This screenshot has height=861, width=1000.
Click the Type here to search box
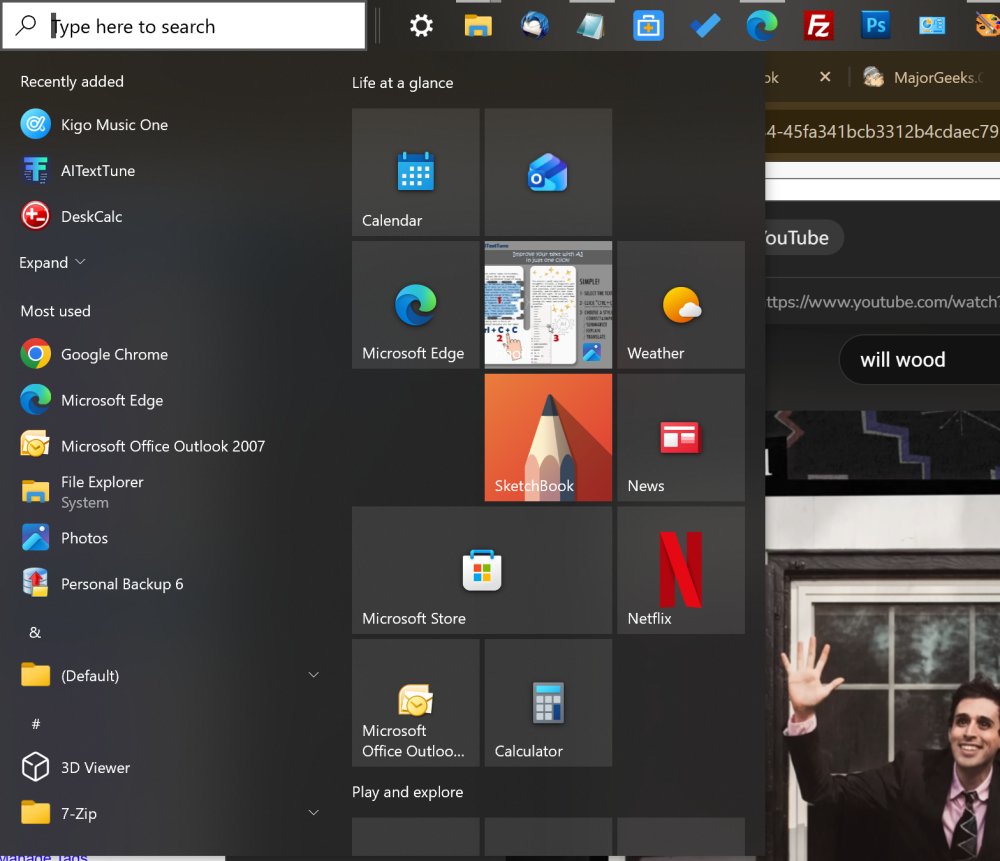(184, 26)
